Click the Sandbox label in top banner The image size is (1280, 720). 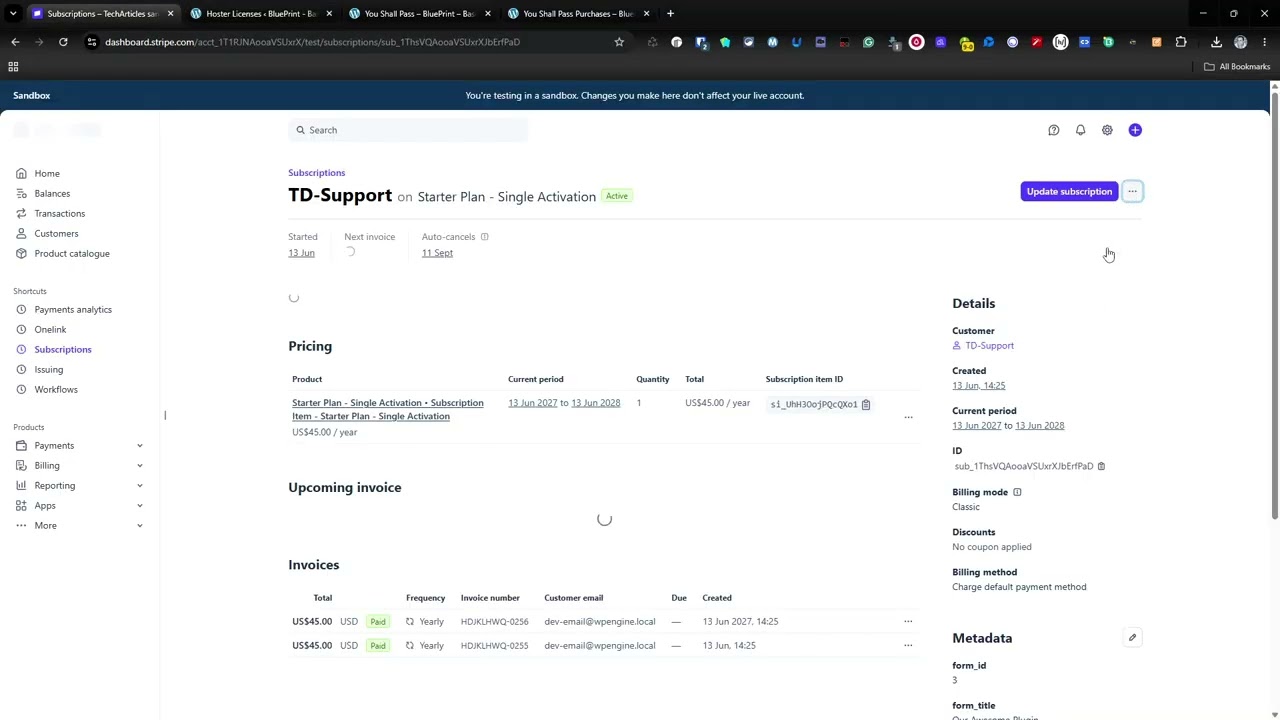pyautogui.click(x=32, y=96)
